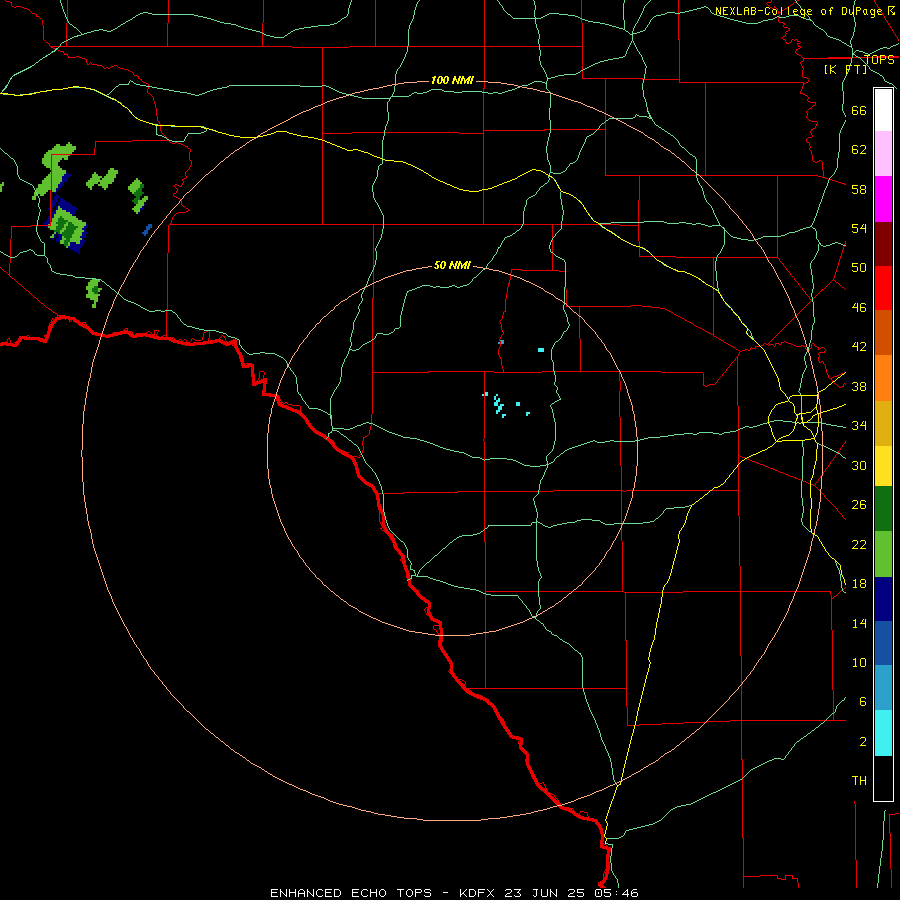The image size is (900, 900).
Task: Click the '26' legend value
Action: tap(859, 505)
